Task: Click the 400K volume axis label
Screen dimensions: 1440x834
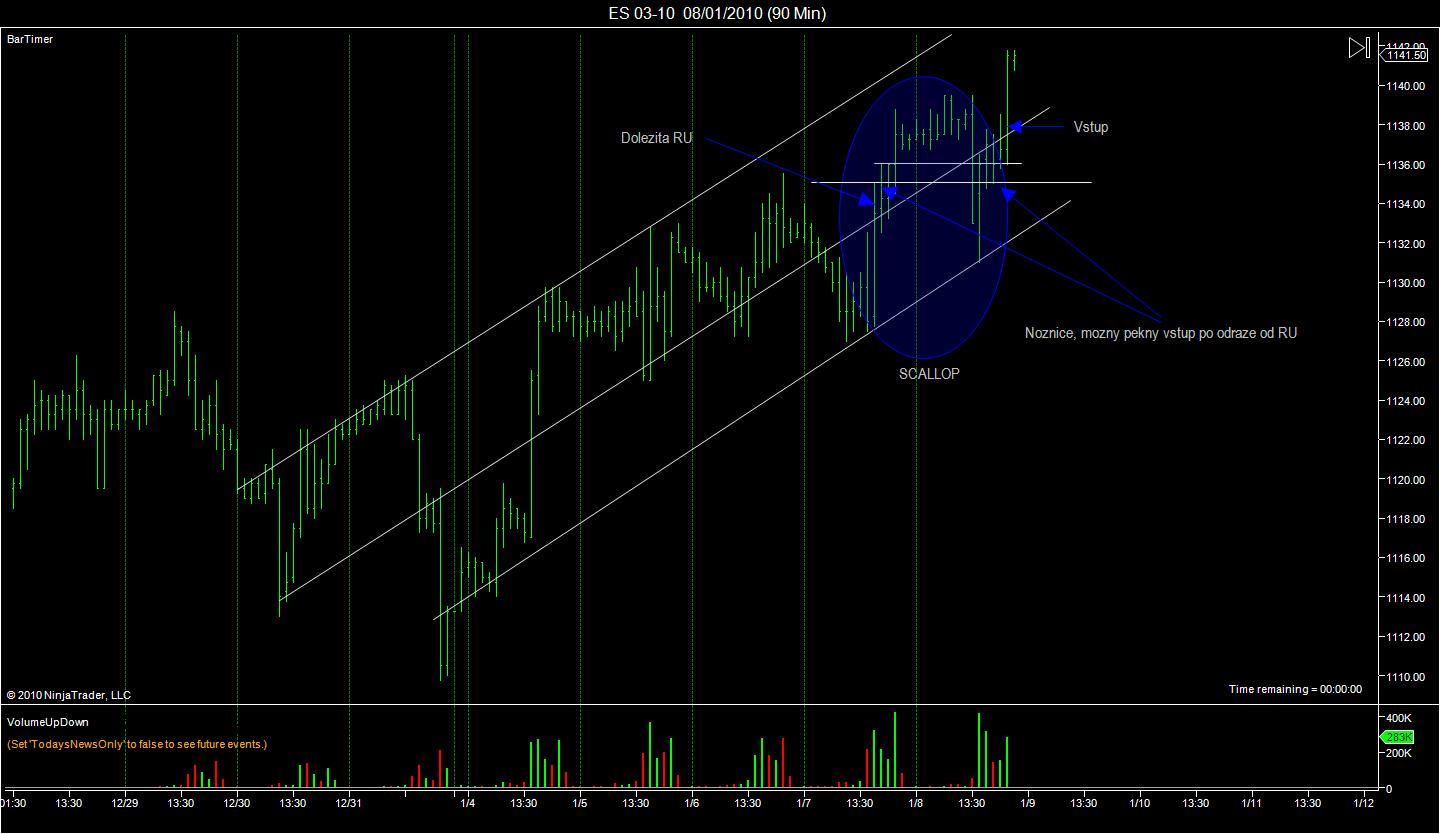Action: (x=1398, y=718)
